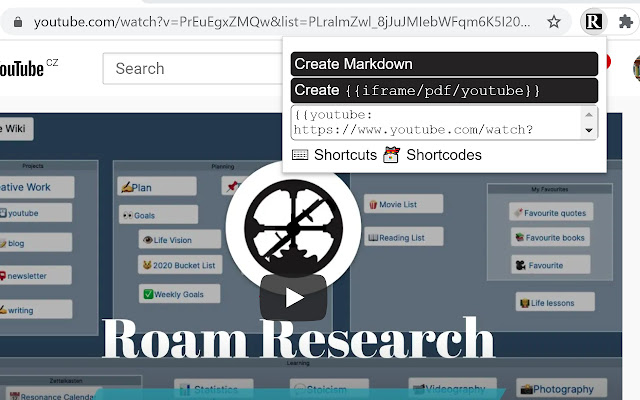The height and width of the screenshot is (400, 640).
Task: Click the 'Reading List' box
Action: [x=404, y=237]
